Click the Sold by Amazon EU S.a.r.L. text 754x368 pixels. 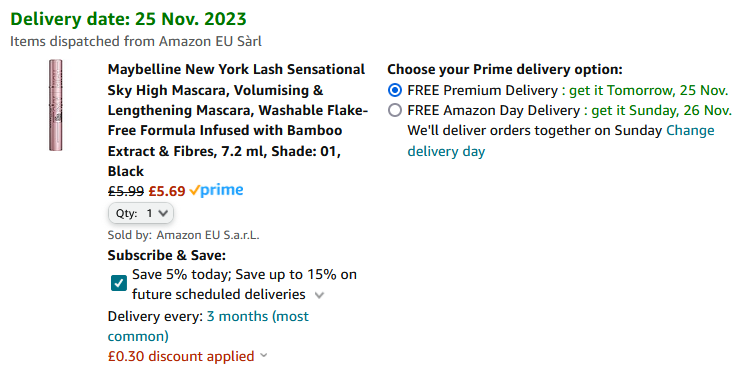point(184,236)
